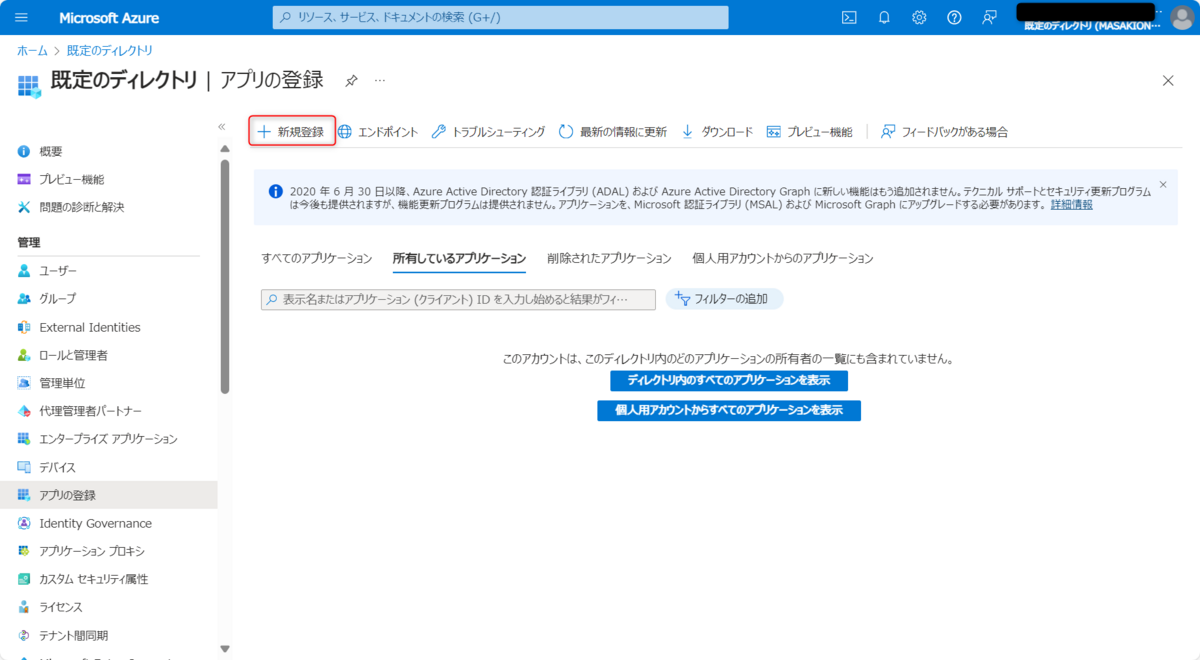Open the 詳細情報 link in the banner
The image size is (1200, 660).
(x=1071, y=204)
